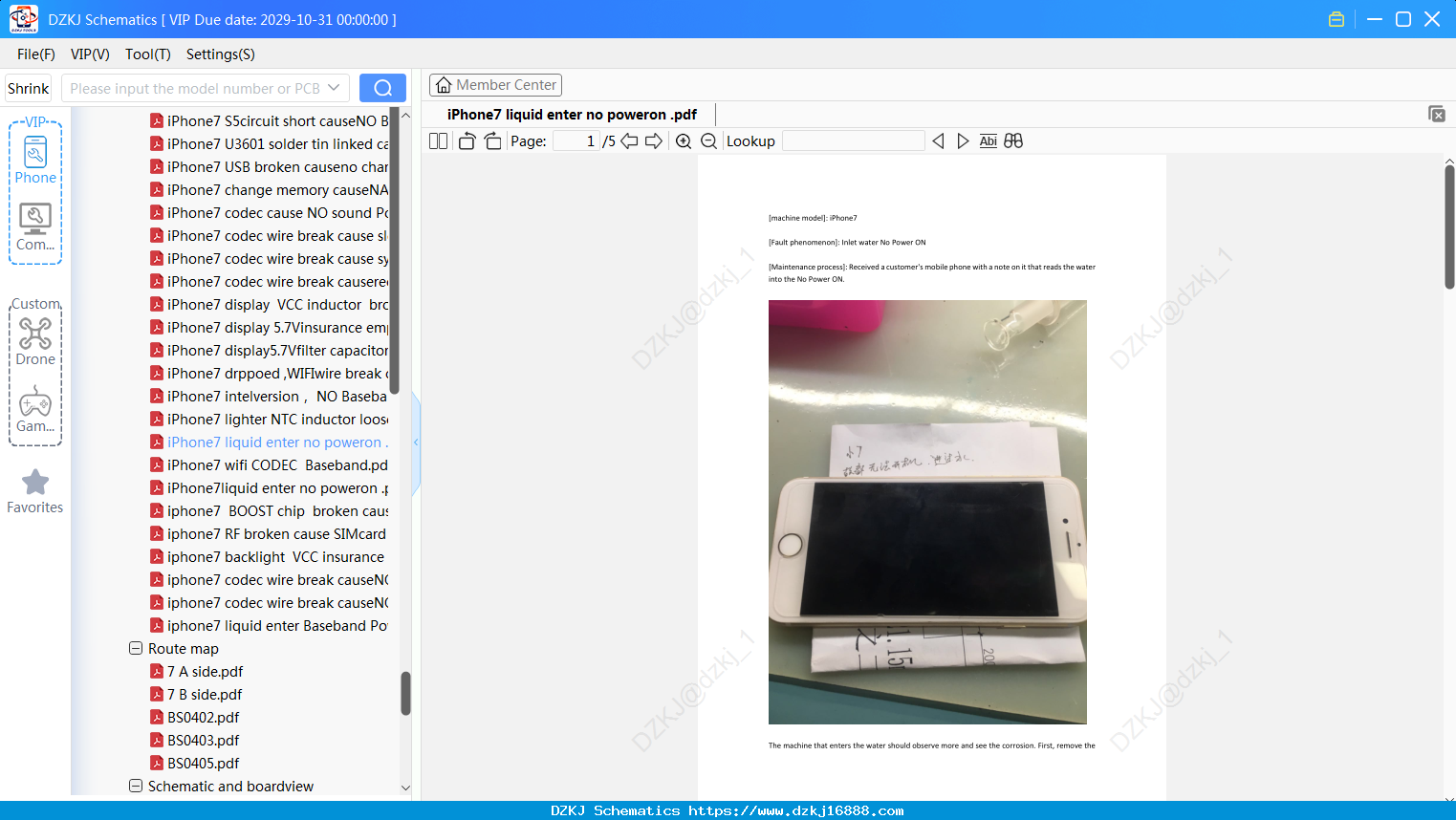Open iphone7 RF broken cause SIMcard file

(x=269, y=533)
